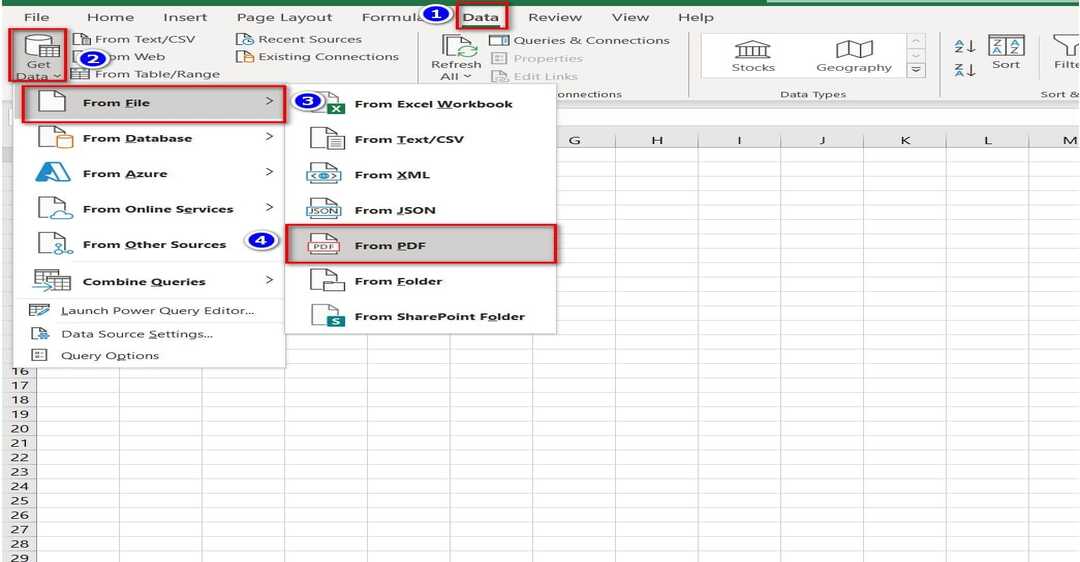Open the Review ribbon tab
The height and width of the screenshot is (562, 1080).
555,17
